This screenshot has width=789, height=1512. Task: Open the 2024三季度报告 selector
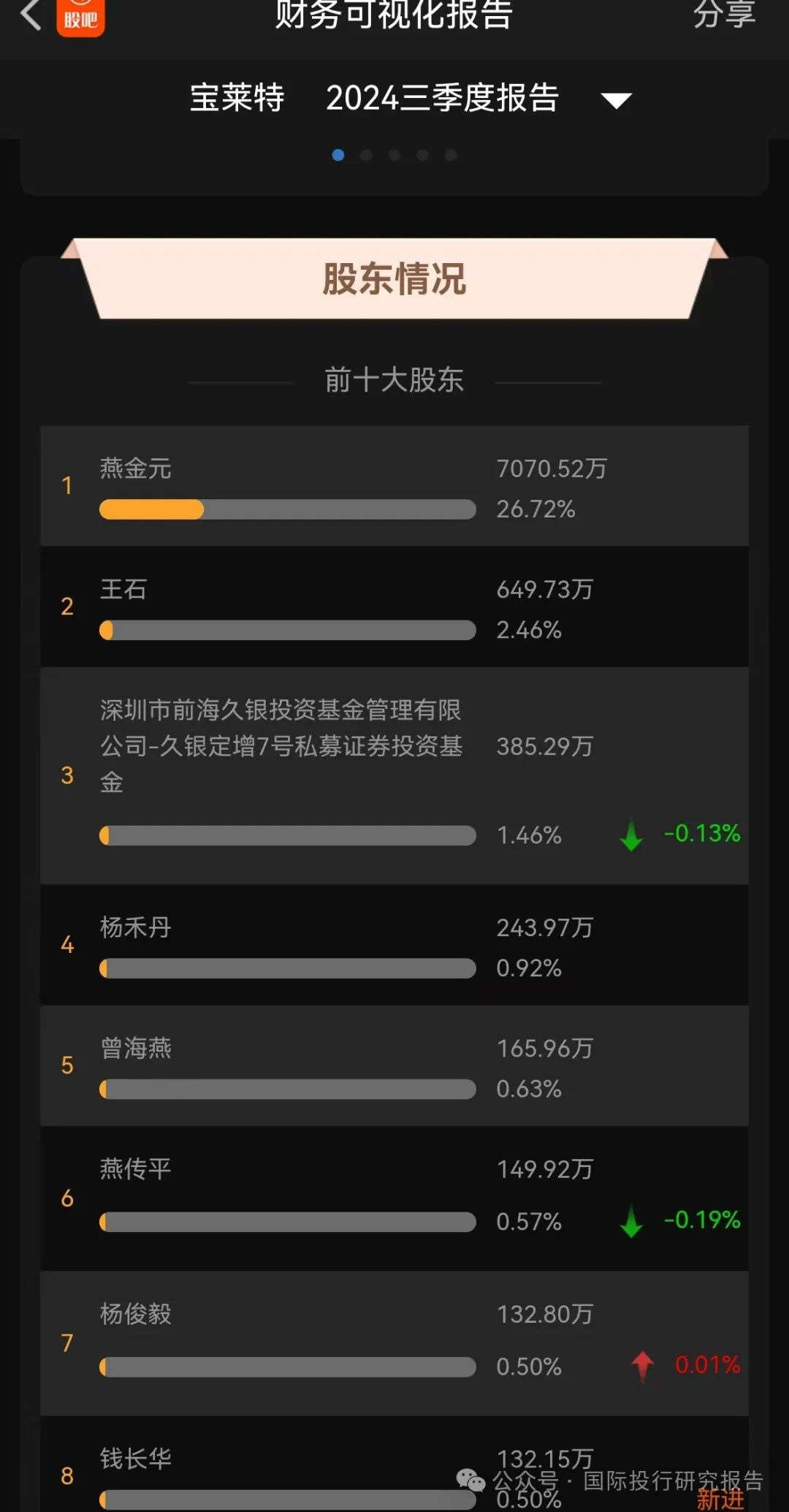[x=442, y=99]
